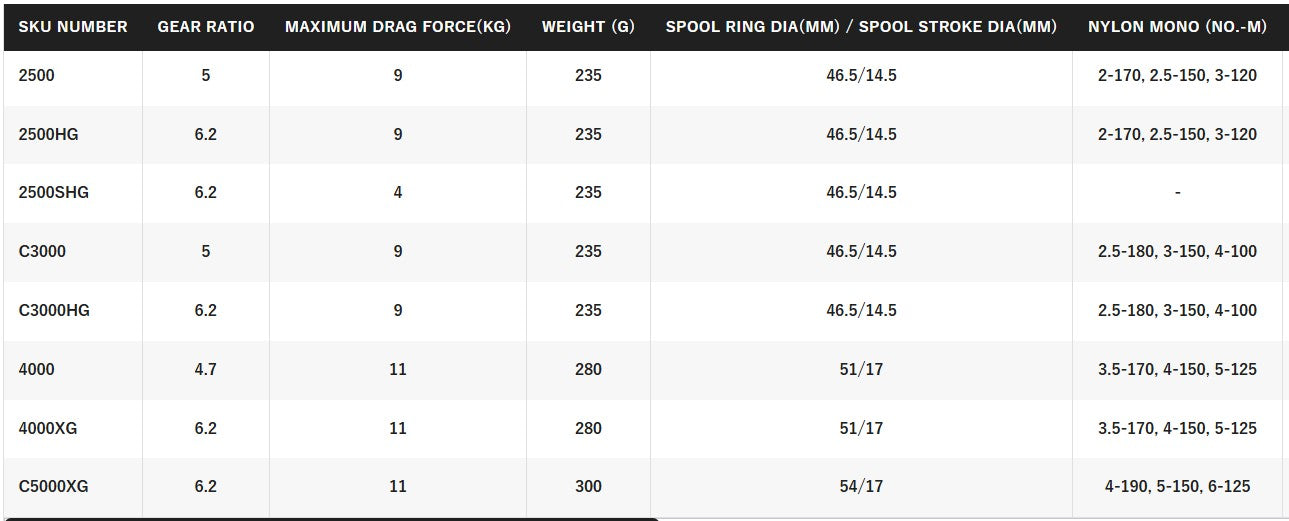Click the SKU NUMBER column header
This screenshot has width=1289, height=521.
[73, 27]
